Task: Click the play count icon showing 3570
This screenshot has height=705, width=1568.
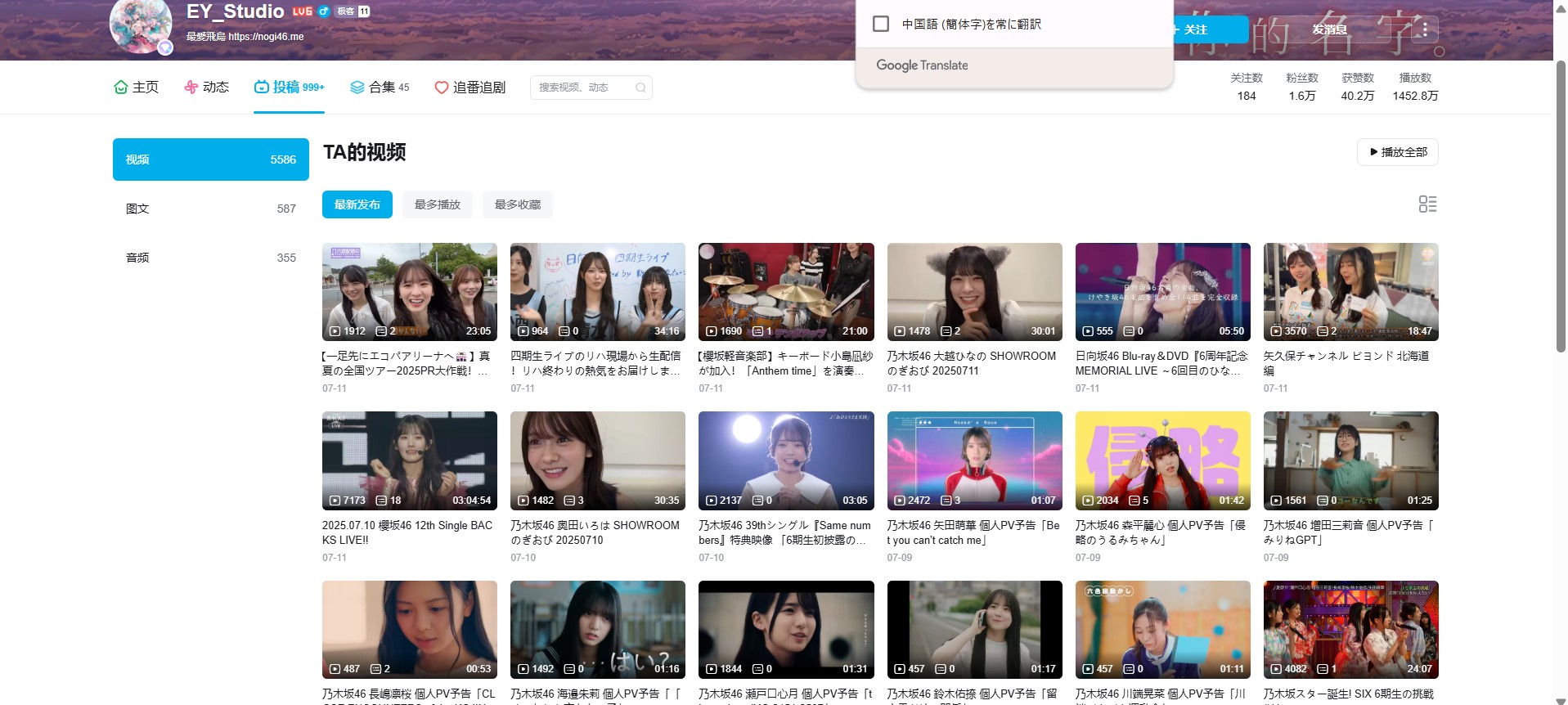Action: click(x=1276, y=331)
